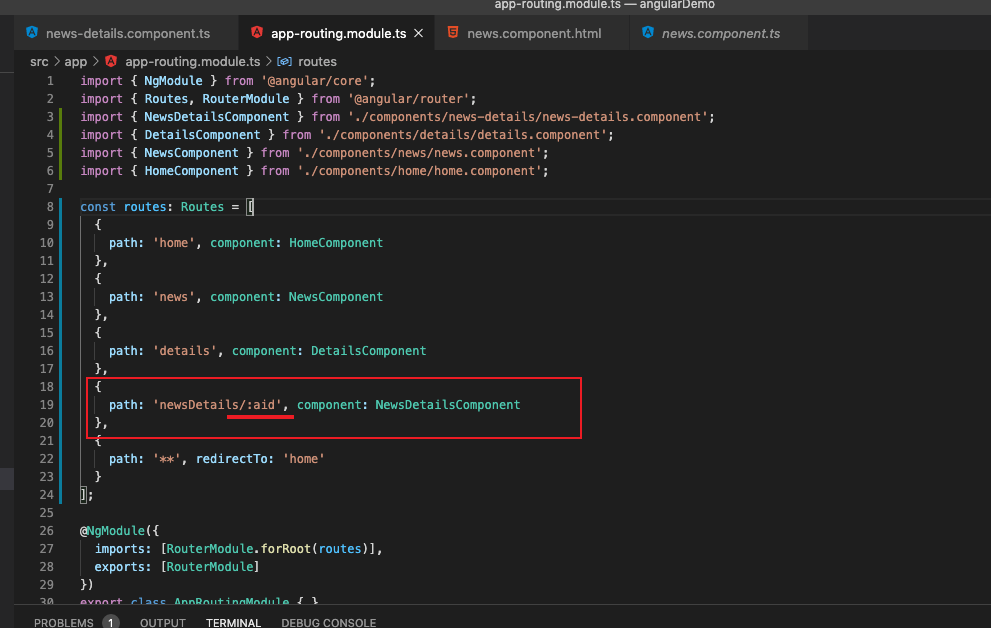Switch to the news.component.html tab

(533, 33)
